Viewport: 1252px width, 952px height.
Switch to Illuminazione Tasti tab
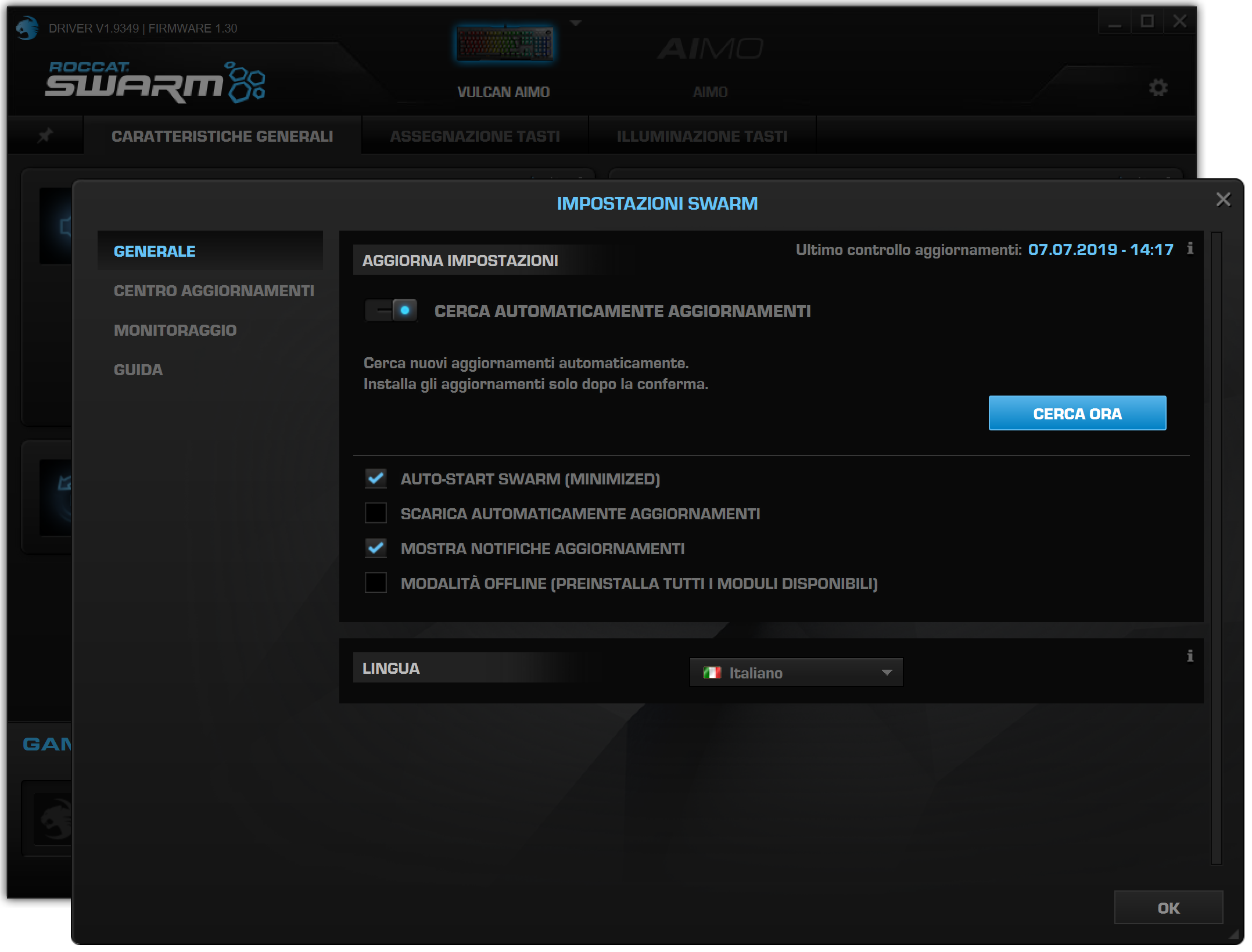point(702,136)
